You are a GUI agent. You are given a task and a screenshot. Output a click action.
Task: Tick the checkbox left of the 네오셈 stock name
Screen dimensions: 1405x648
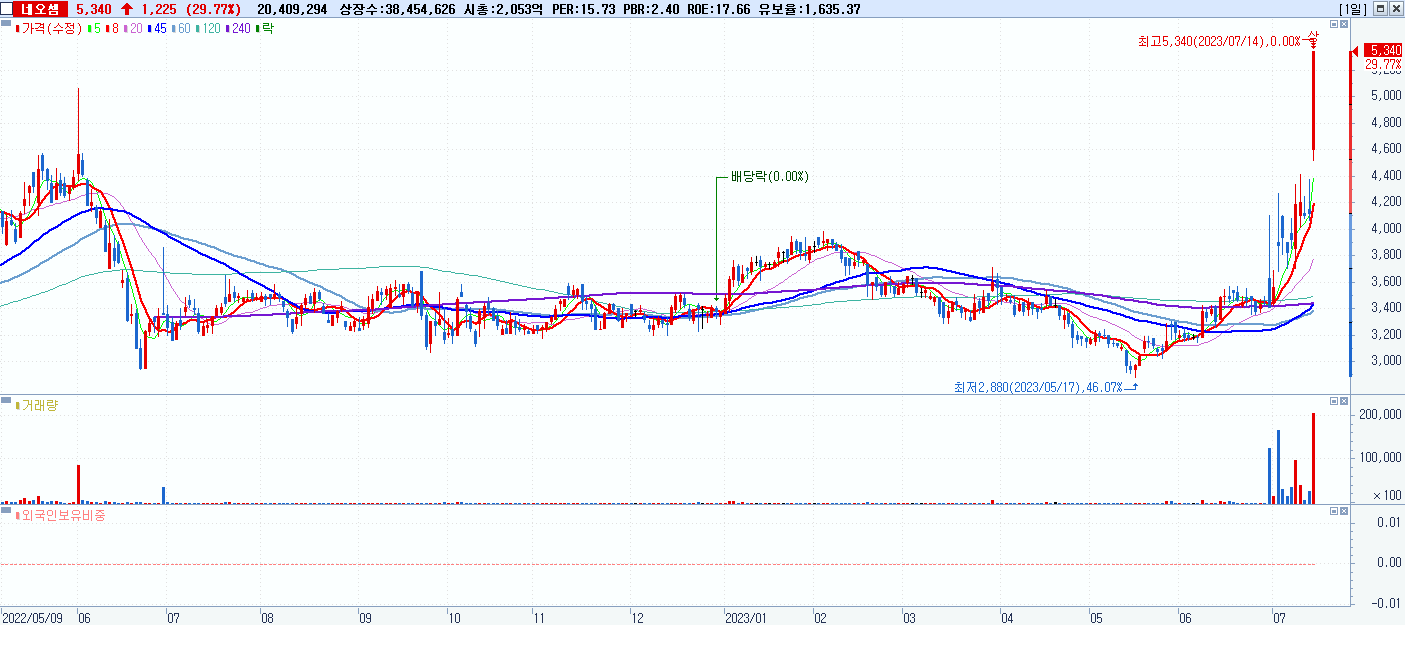[x=8, y=9]
